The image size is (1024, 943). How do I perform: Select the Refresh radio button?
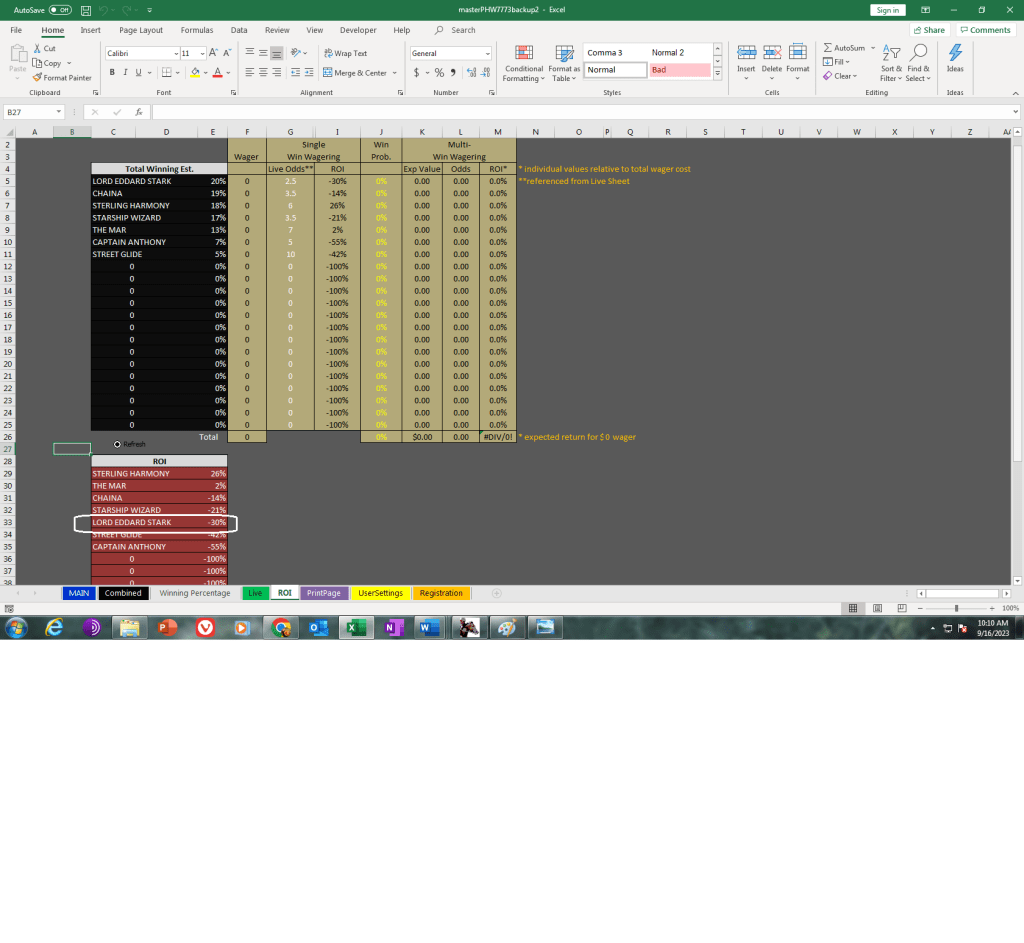click(x=118, y=443)
